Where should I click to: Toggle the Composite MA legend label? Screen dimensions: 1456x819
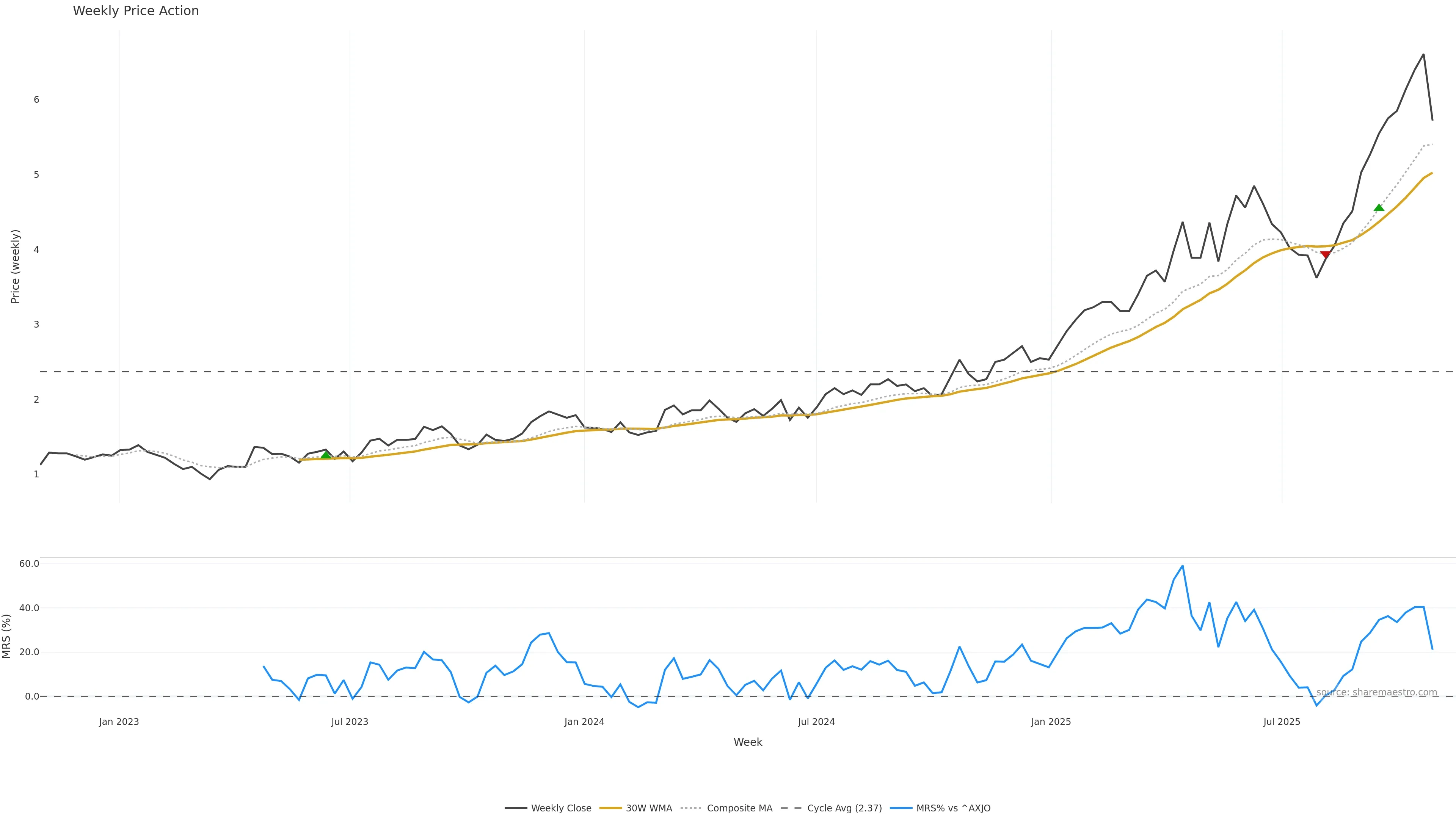tap(739, 808)
